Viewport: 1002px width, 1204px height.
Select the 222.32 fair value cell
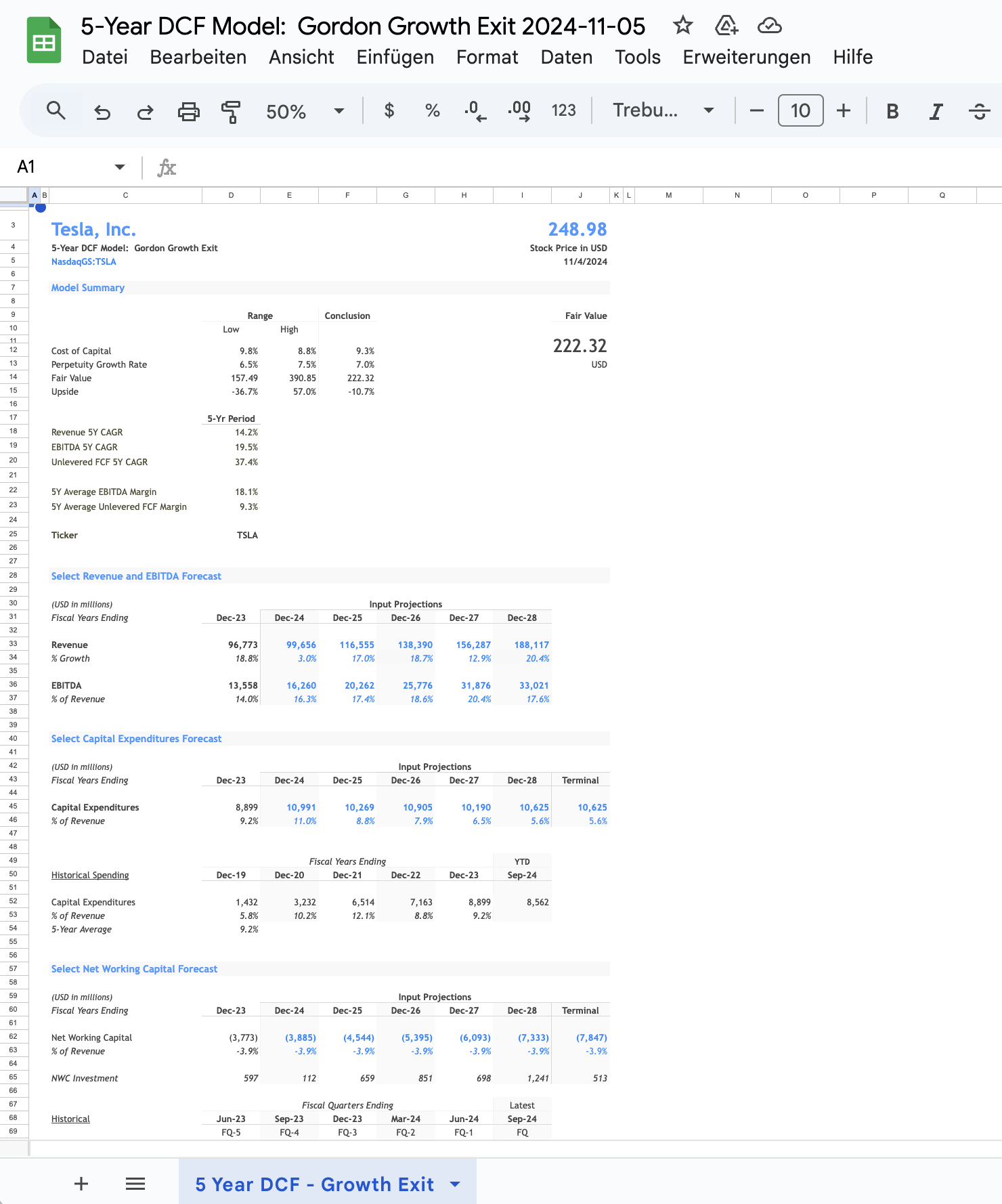click(x=580, y=346)
